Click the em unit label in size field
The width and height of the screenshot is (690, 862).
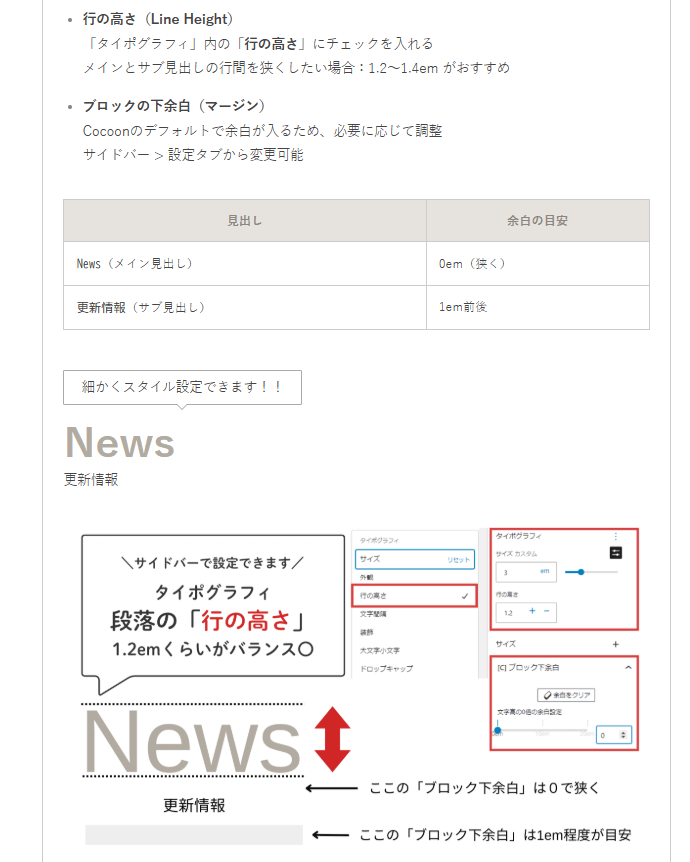(x=544, y=571)
